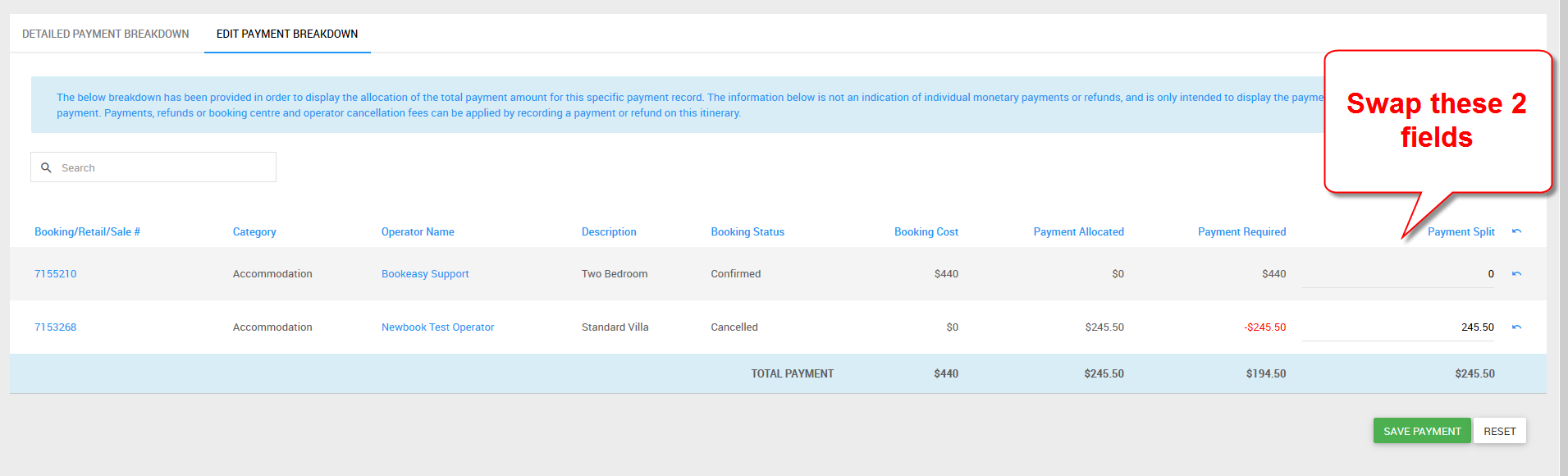
Task: Sort by Payment Split column header
Action: click(x=1461, y=232)
